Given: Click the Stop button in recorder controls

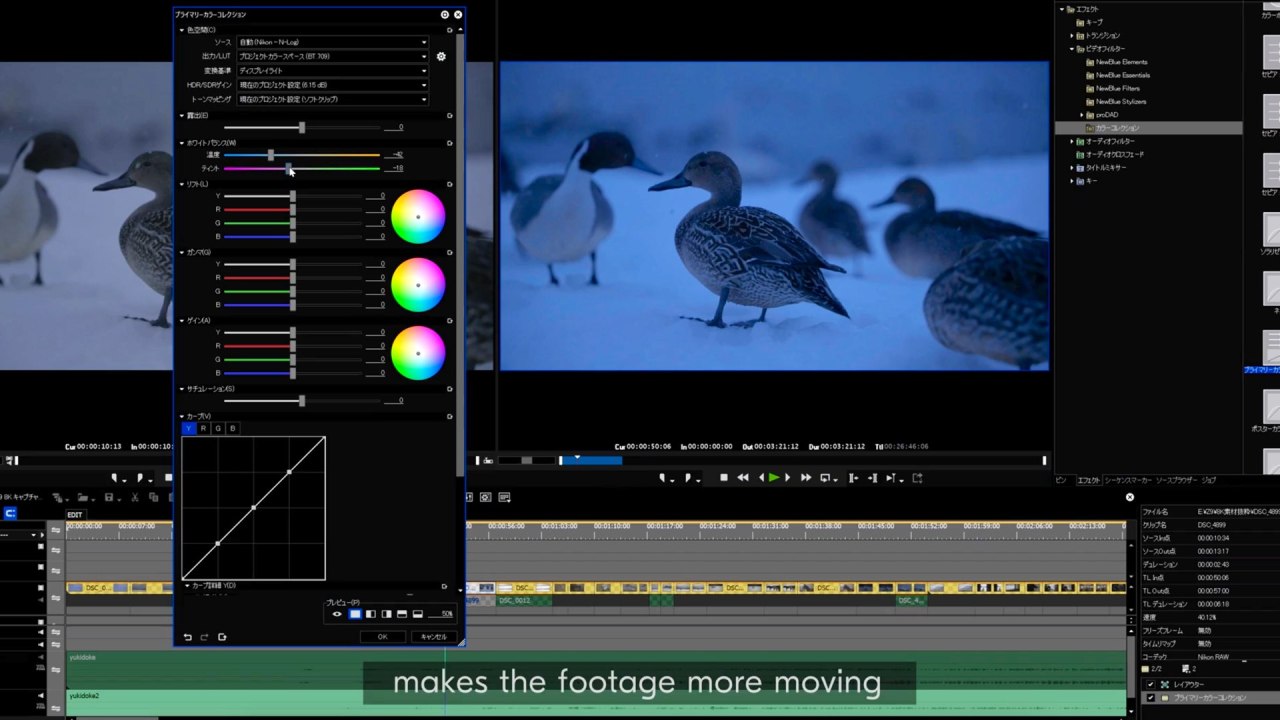Looking at the screenshot, I should pos(724,478).
